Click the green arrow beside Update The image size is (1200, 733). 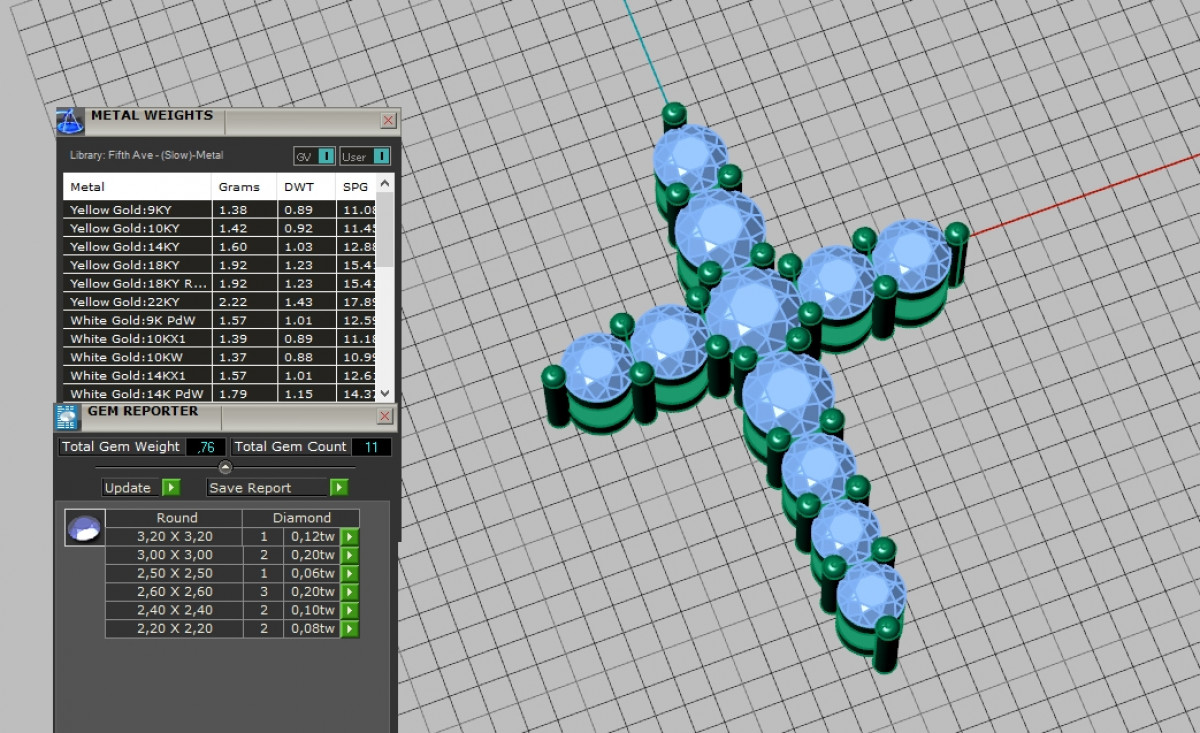[171, 488]
